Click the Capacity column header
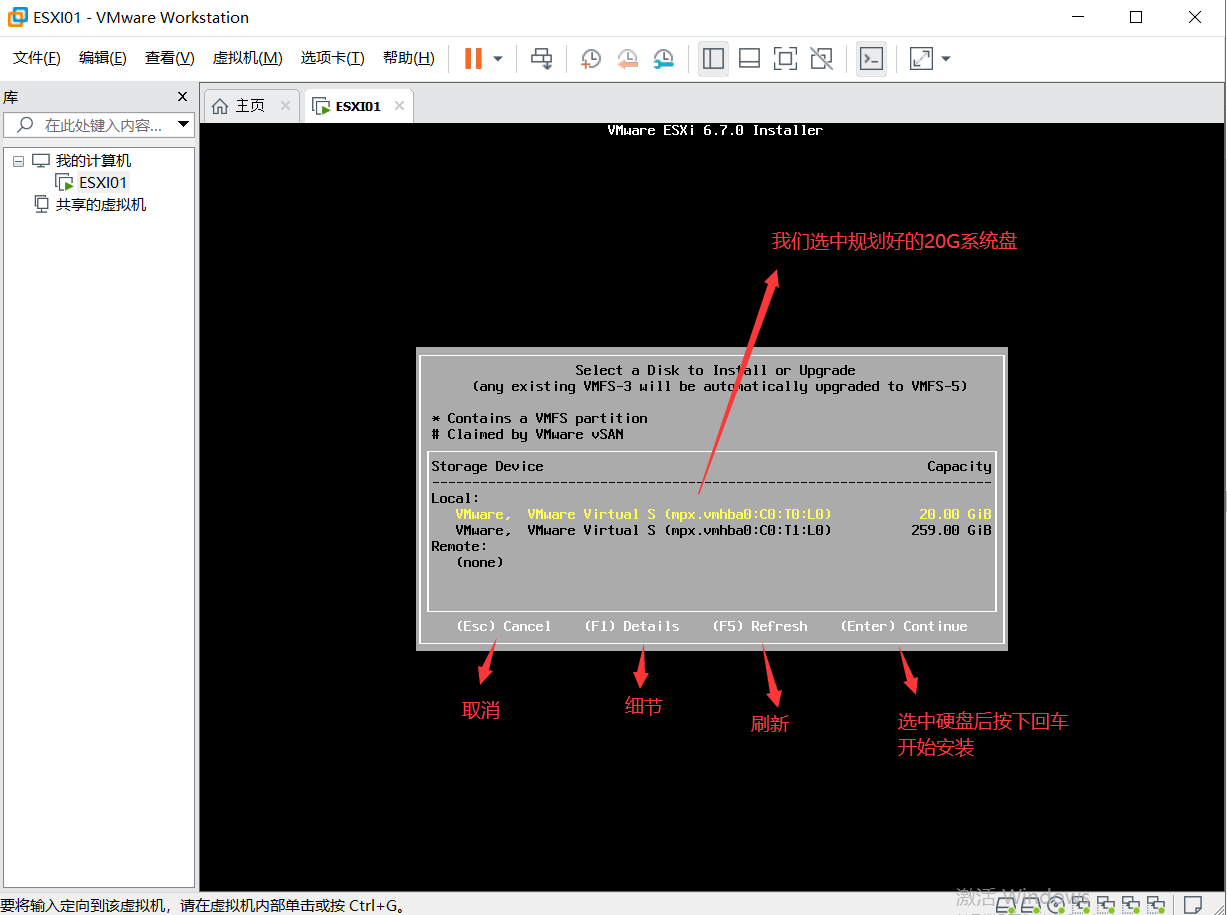Screen dimensions: 1227x915 click(x=960, y=466)
